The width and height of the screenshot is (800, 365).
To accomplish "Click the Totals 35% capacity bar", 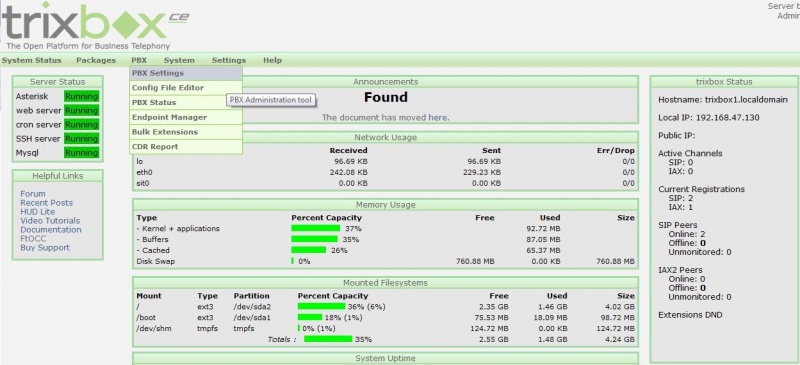I will point(328,339).
